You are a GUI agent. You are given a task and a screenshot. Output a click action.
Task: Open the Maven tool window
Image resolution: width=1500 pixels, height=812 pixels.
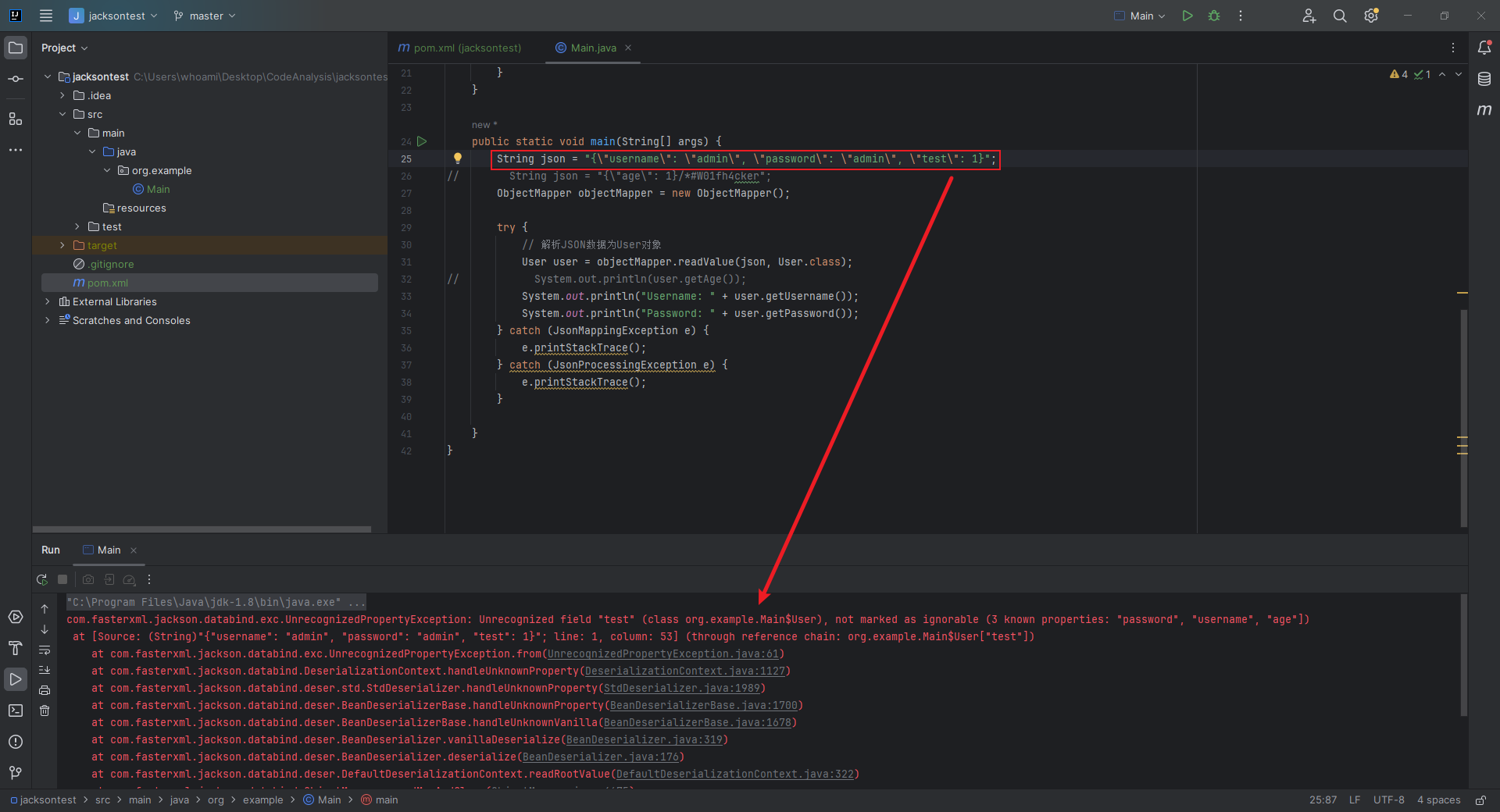1484,110
